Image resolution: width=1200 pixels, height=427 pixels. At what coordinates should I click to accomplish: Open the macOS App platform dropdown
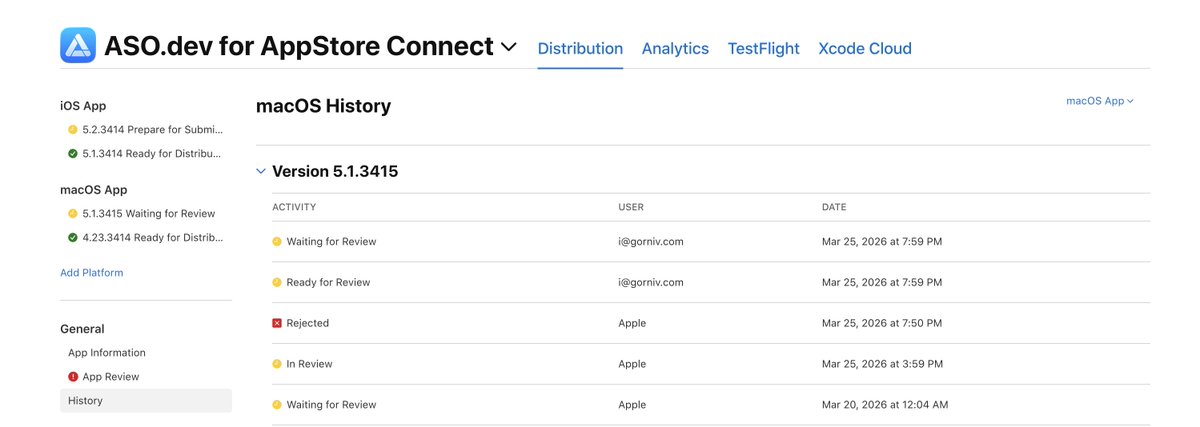pyautogui.click(x=1100, y=101)
